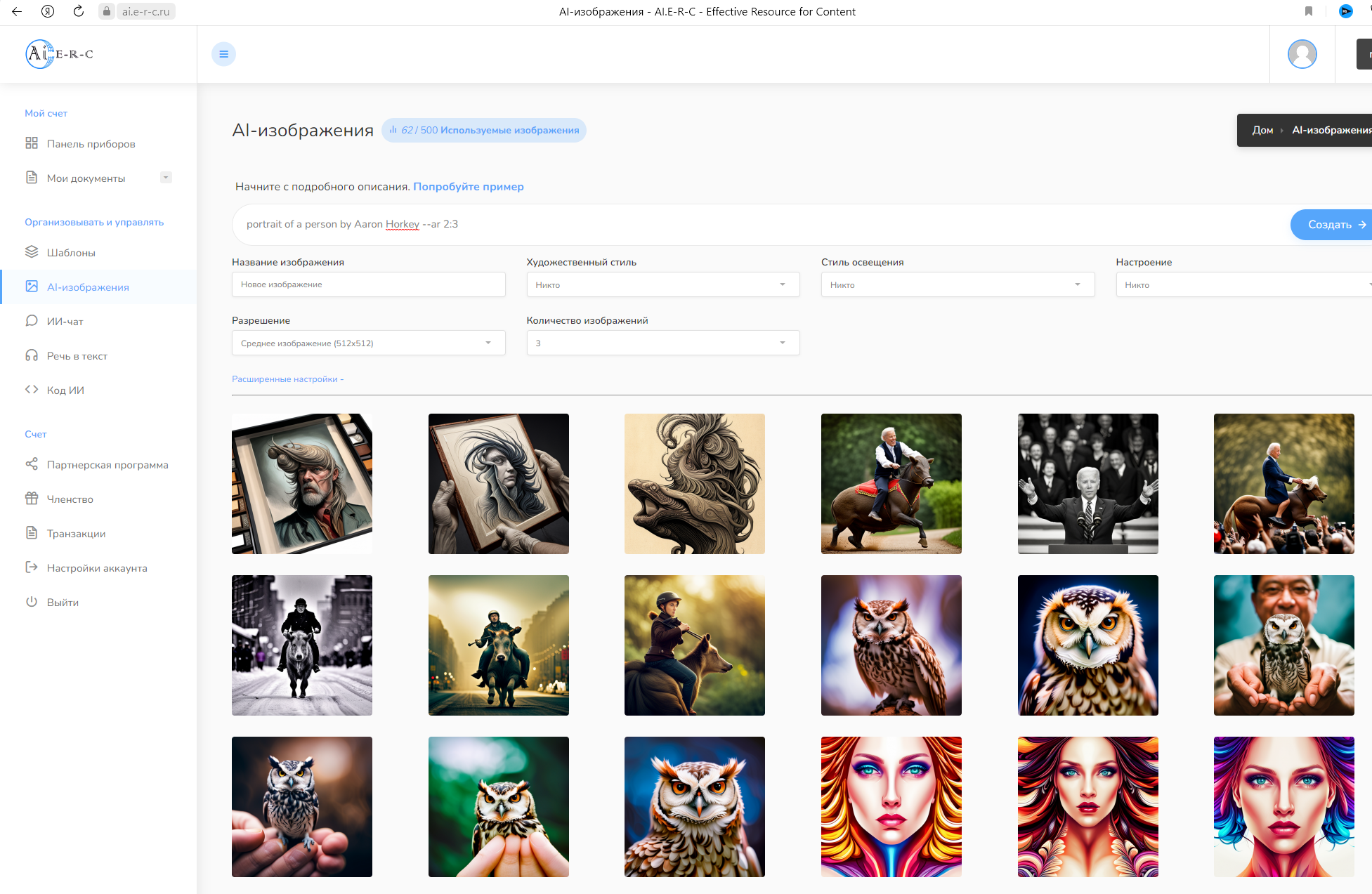Toggle the Расширенные настройки section
This screenshot has height=894, width=1372.
tap(287, 379)
